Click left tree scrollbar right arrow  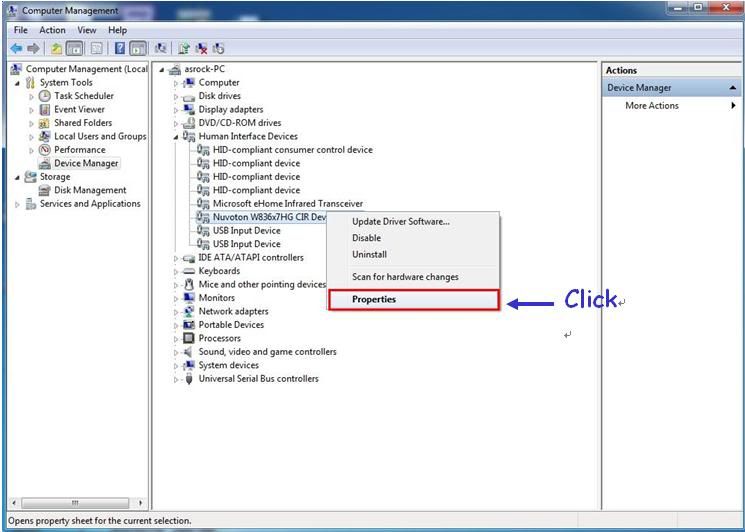coord(140,503)
